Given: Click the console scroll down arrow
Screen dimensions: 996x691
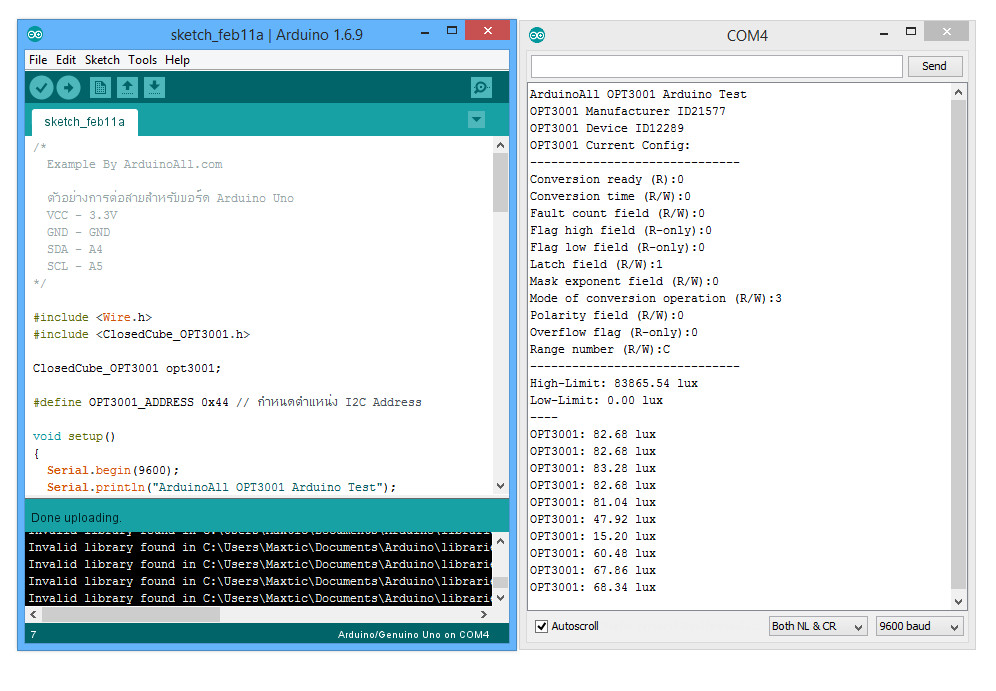Looking at the screenshot, I should coord(501,598).
